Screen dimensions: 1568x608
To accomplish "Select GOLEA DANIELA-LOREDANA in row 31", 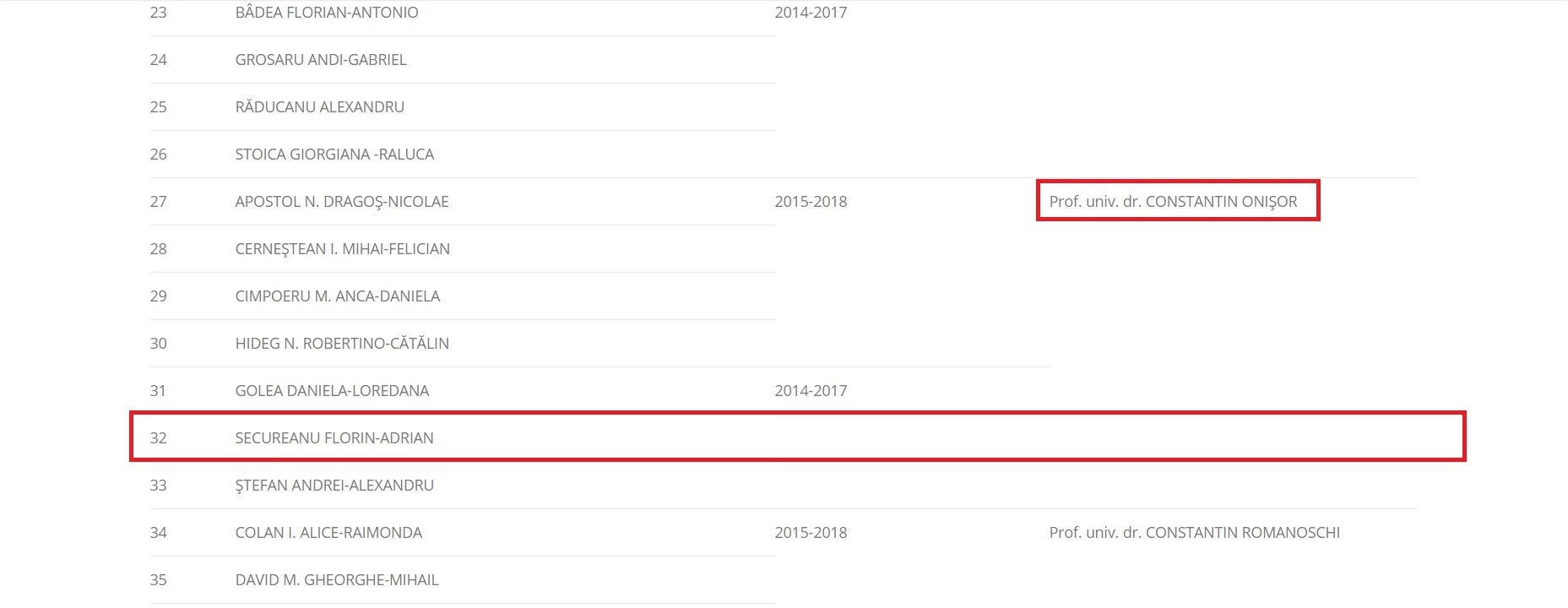I will coord(332,391).
